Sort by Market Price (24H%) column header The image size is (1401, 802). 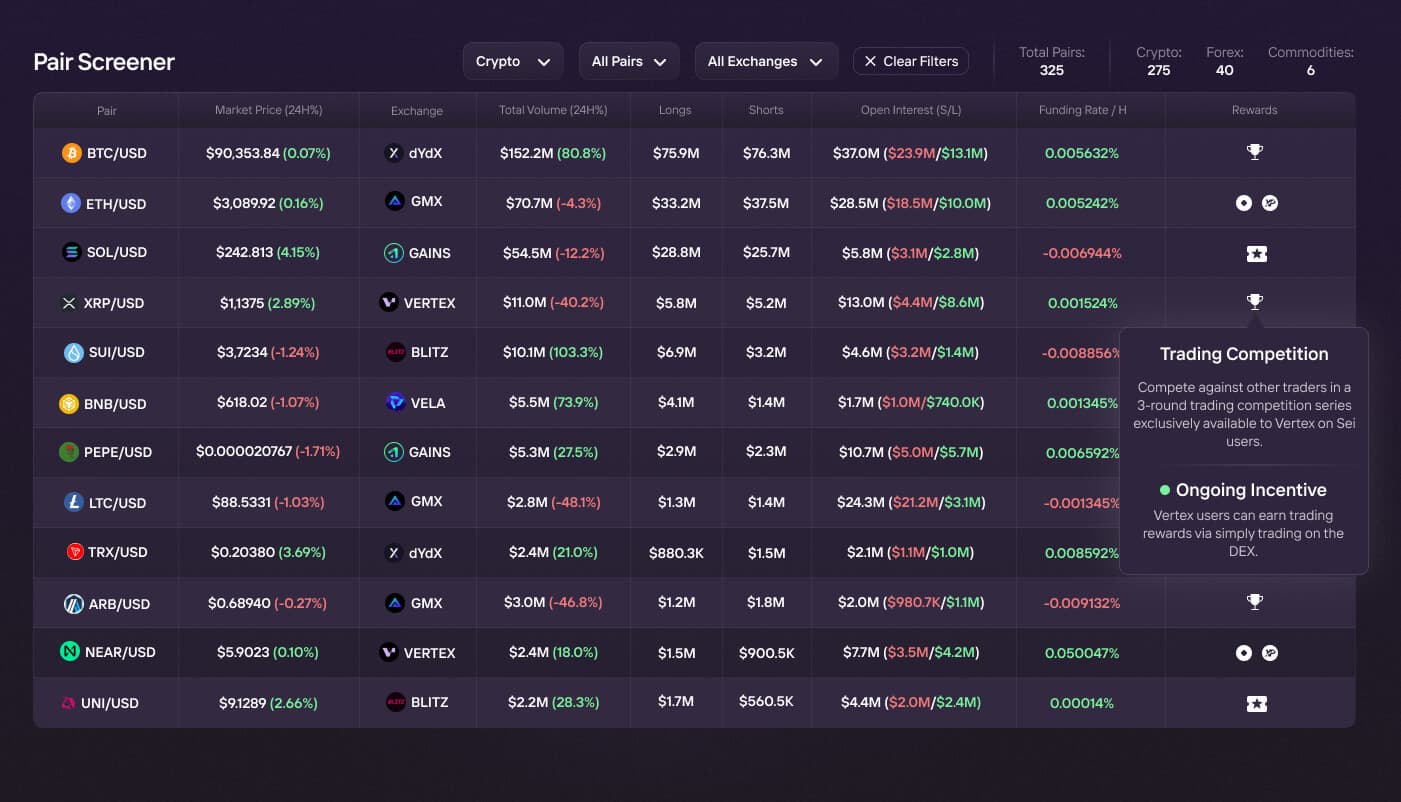[269, 110]
